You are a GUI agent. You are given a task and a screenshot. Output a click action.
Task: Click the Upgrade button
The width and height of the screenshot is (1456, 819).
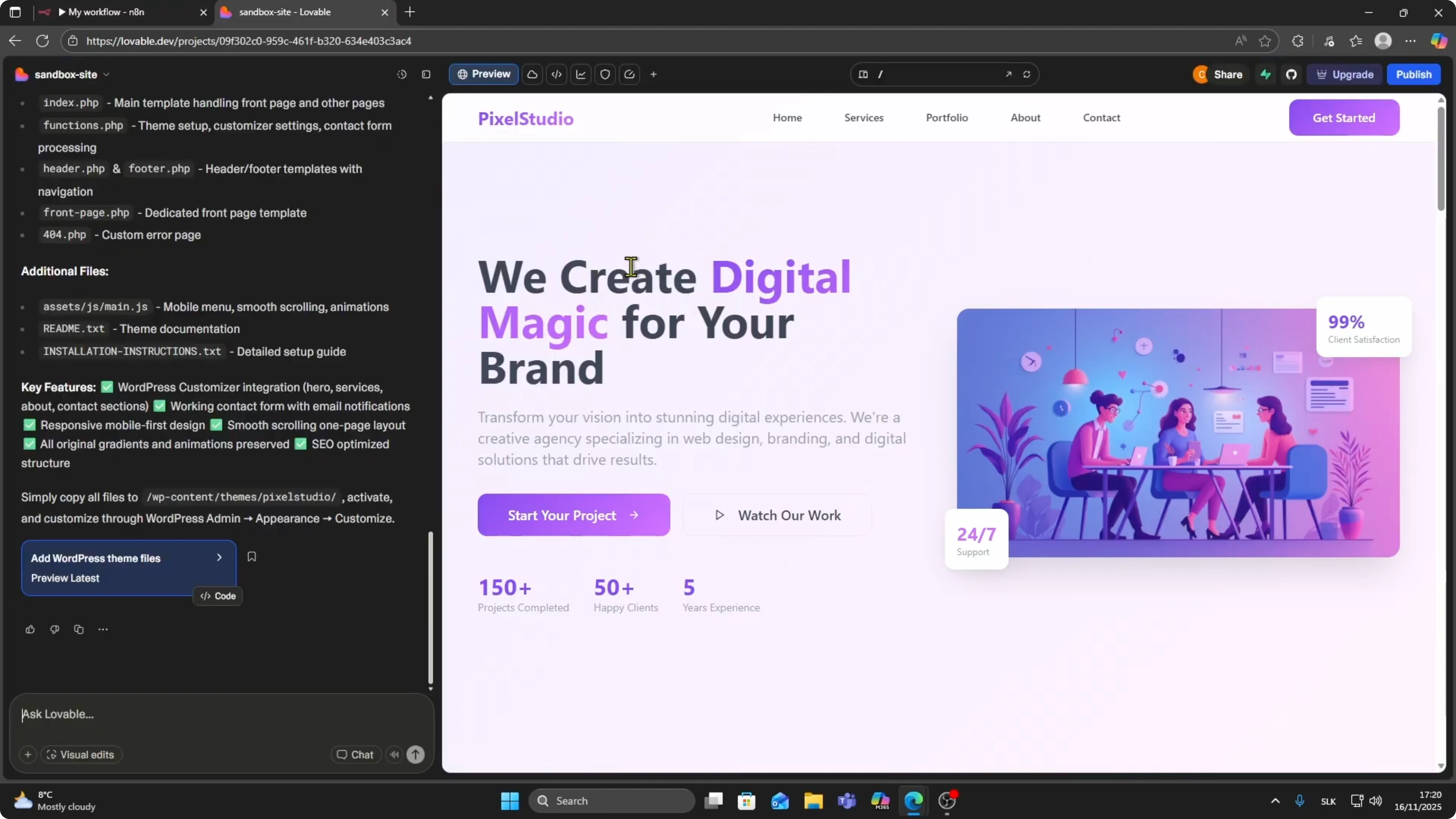click(x=1345, y=75)
